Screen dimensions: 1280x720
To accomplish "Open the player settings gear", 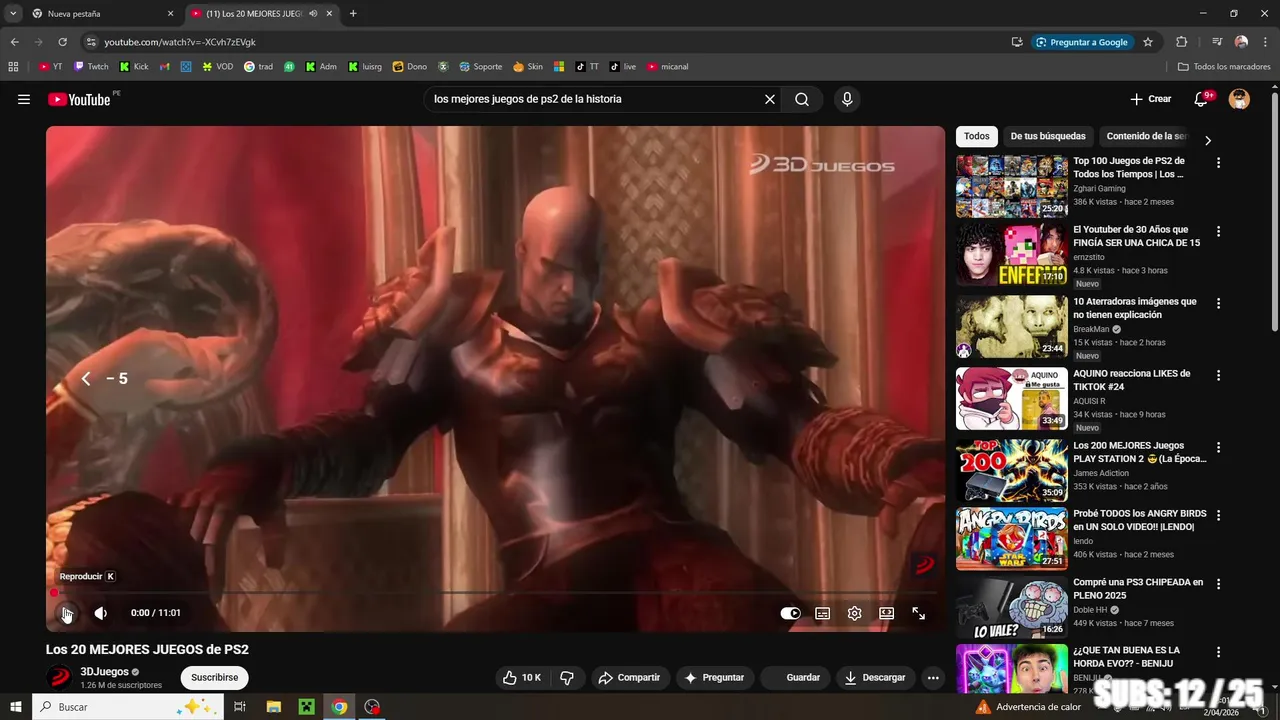I will point(854,614).
